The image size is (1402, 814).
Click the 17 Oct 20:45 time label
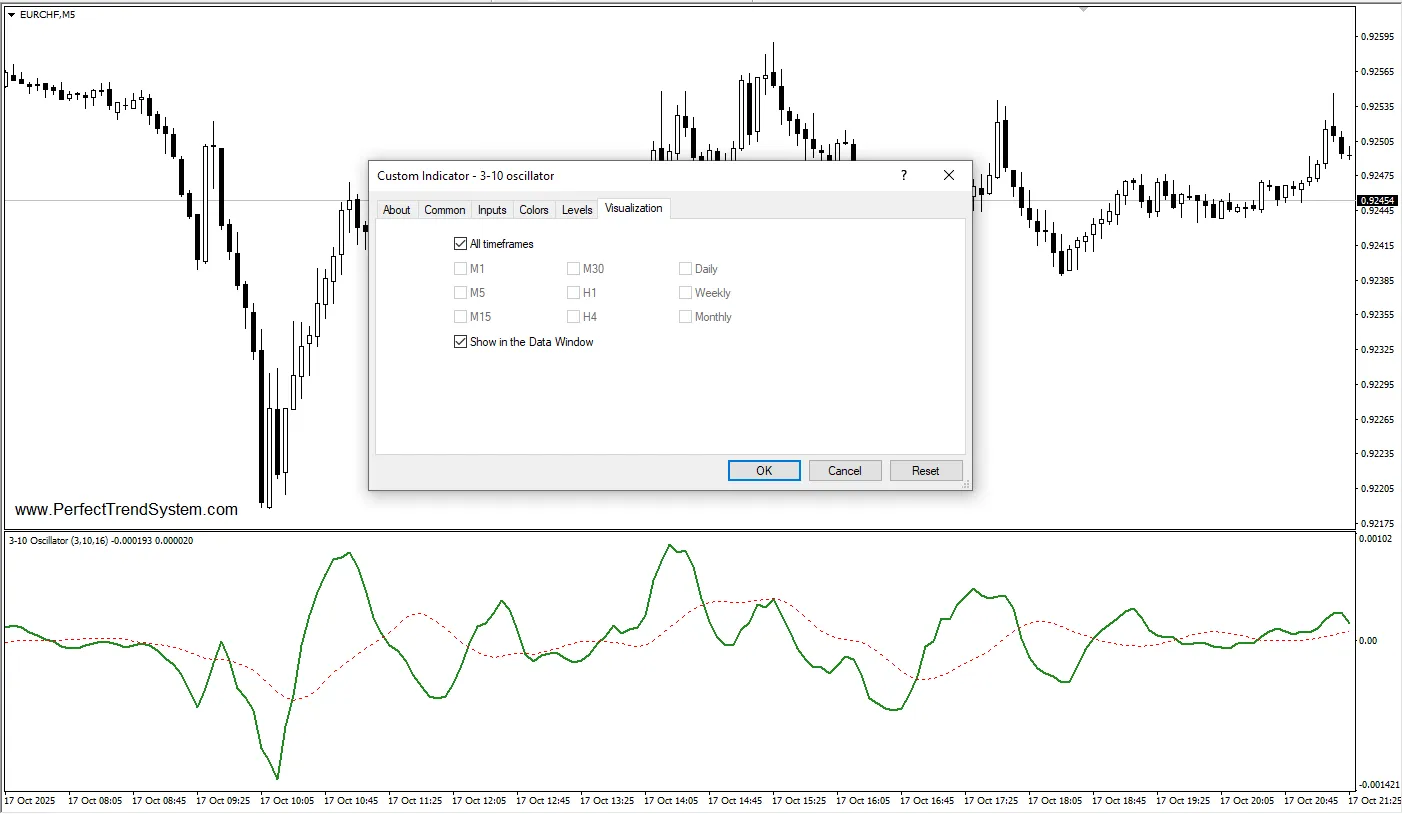point(1312,801)
